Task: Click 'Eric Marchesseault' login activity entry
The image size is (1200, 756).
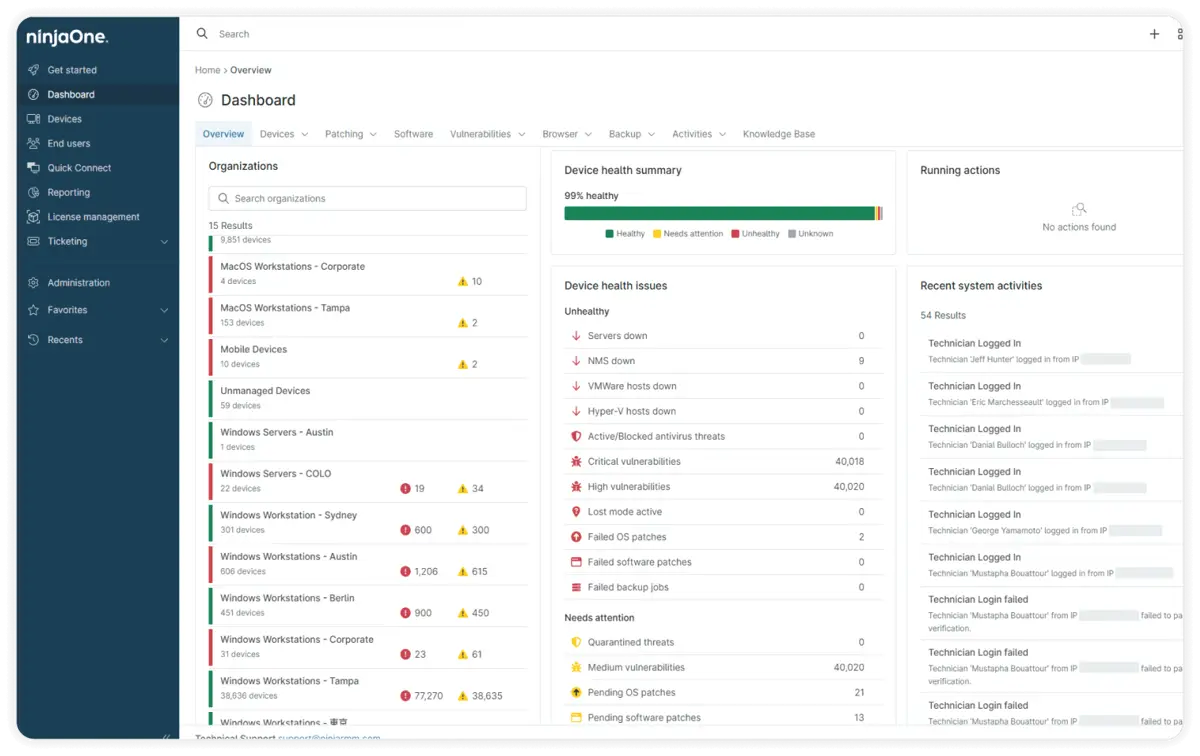Action: click(1050, 394)
